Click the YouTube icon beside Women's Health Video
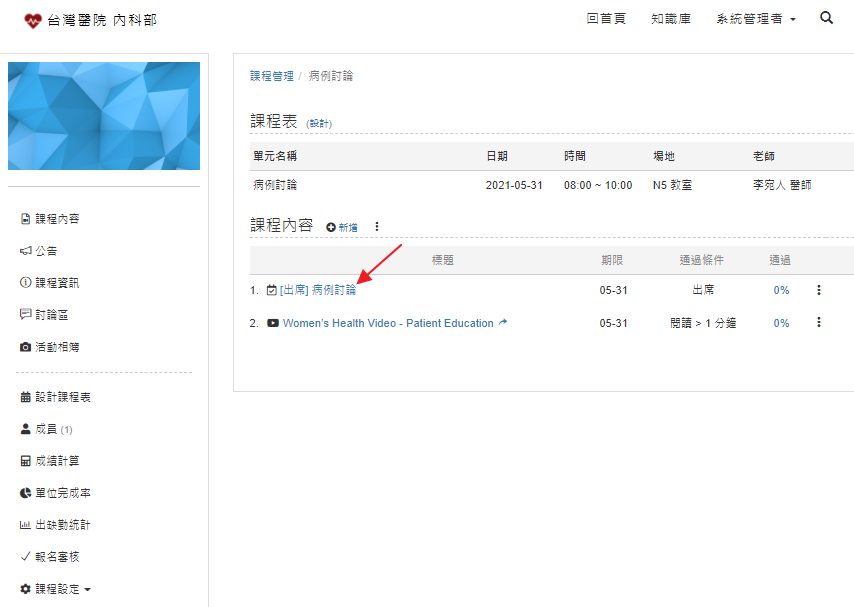Screen dimensions: 854x607 point(273,323)
